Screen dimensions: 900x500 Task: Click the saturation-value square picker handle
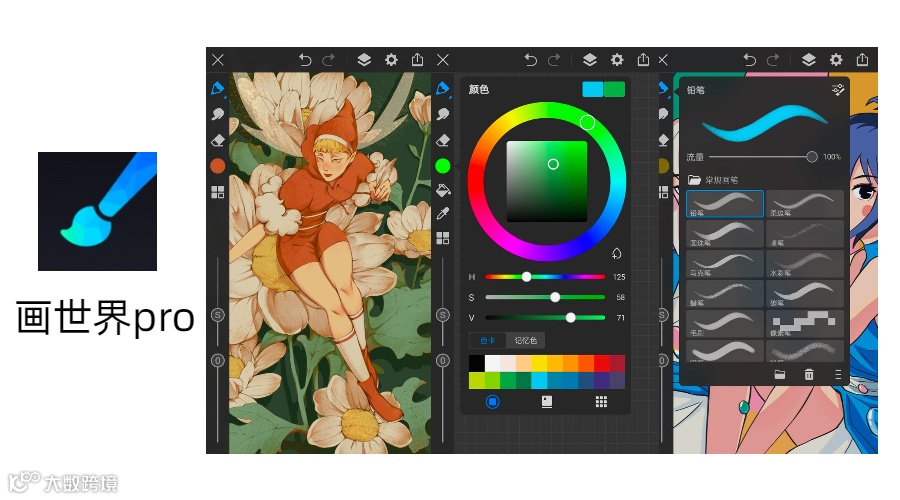coord(553,164)
